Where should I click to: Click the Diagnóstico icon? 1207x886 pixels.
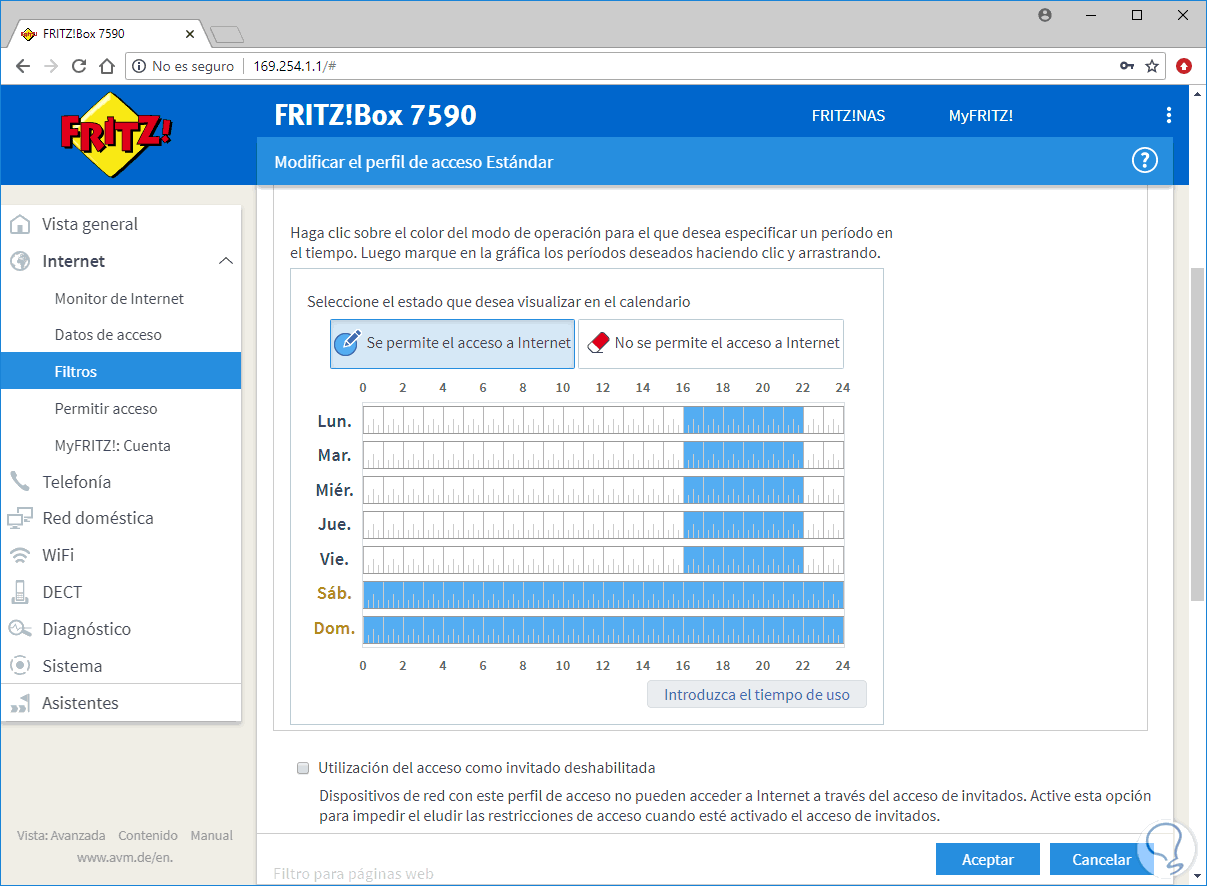point(19,629)
